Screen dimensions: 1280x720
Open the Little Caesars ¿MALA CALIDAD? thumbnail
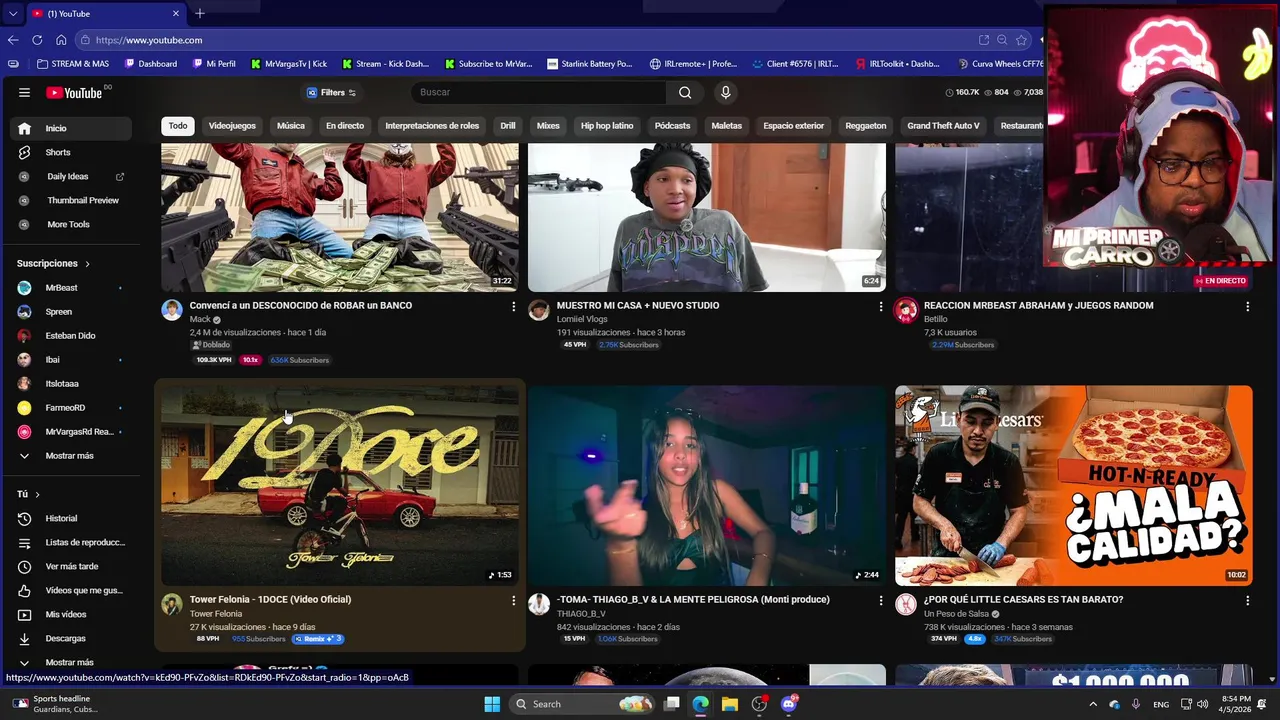tap(1073, 485)
